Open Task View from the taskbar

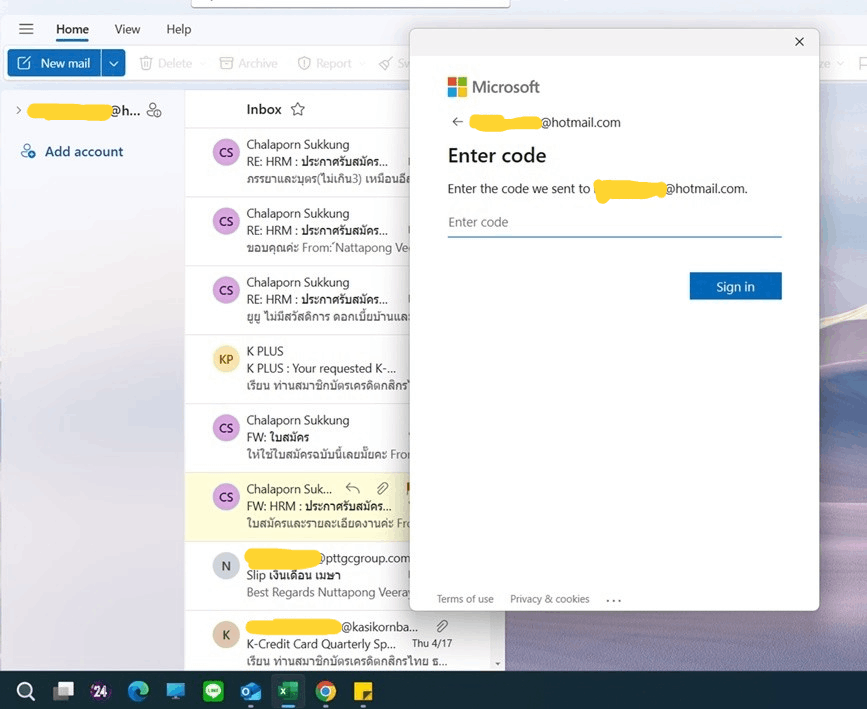tap(63, 691)
